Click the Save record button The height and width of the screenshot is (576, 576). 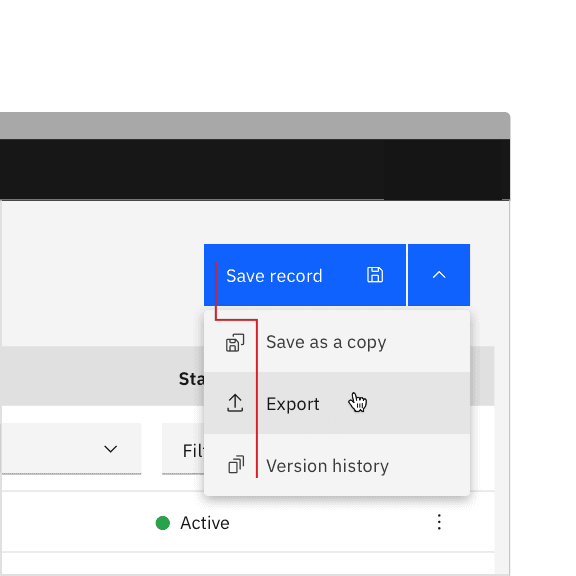(305, 275)
